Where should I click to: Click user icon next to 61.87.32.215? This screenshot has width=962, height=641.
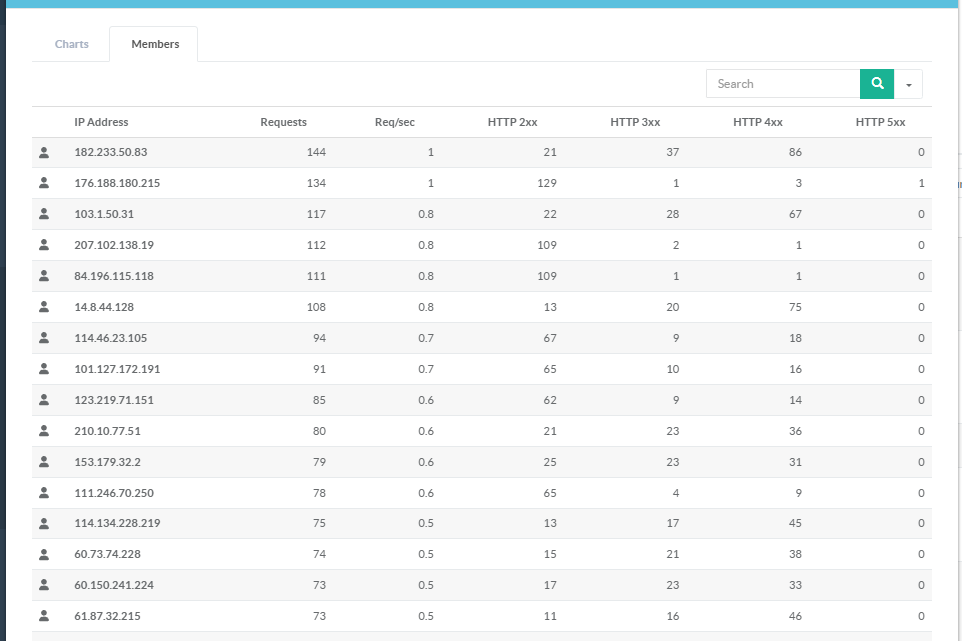[x=44, y=617]
